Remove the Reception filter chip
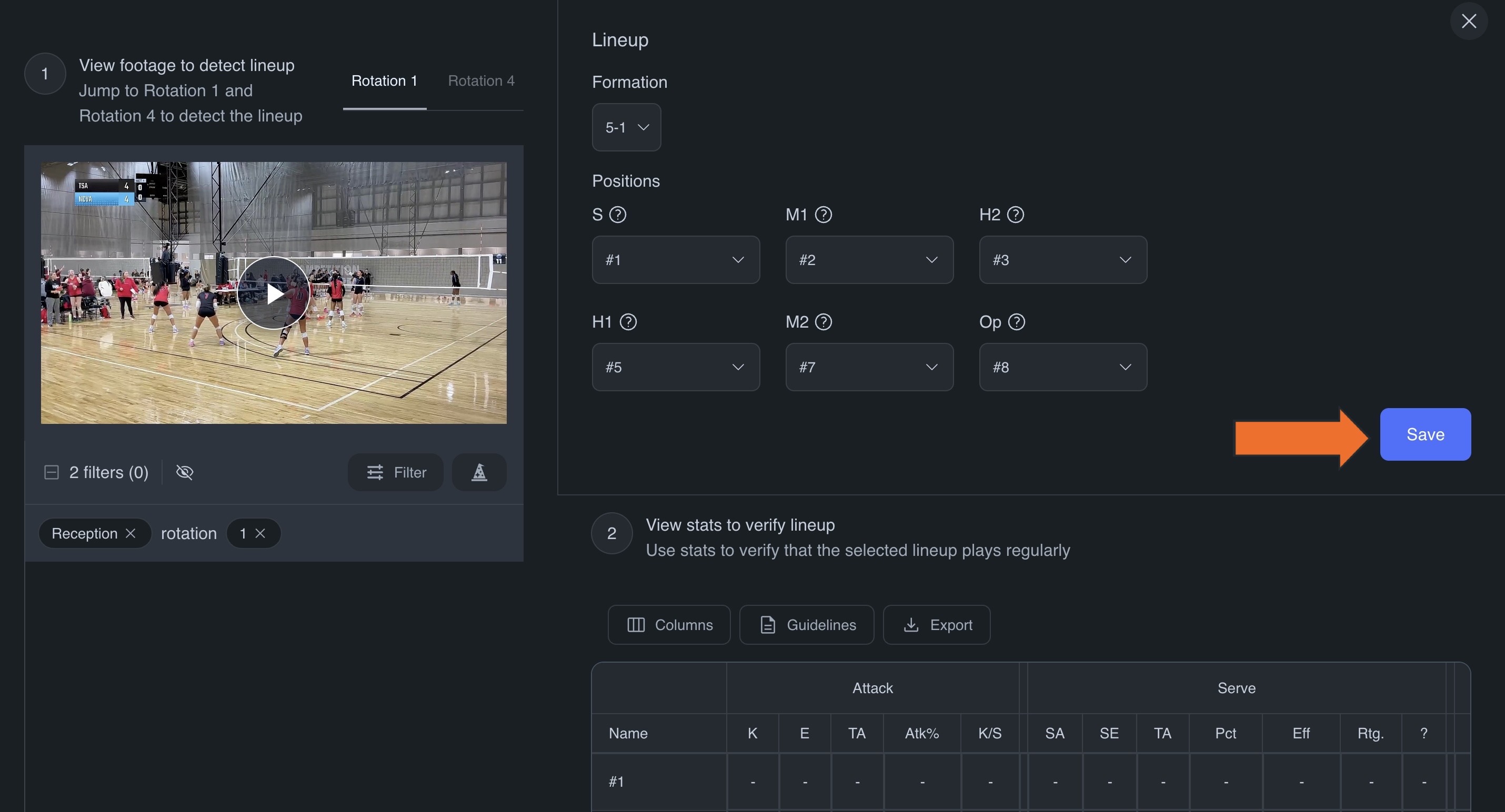The image size is (1505, 812). [131, 534]
